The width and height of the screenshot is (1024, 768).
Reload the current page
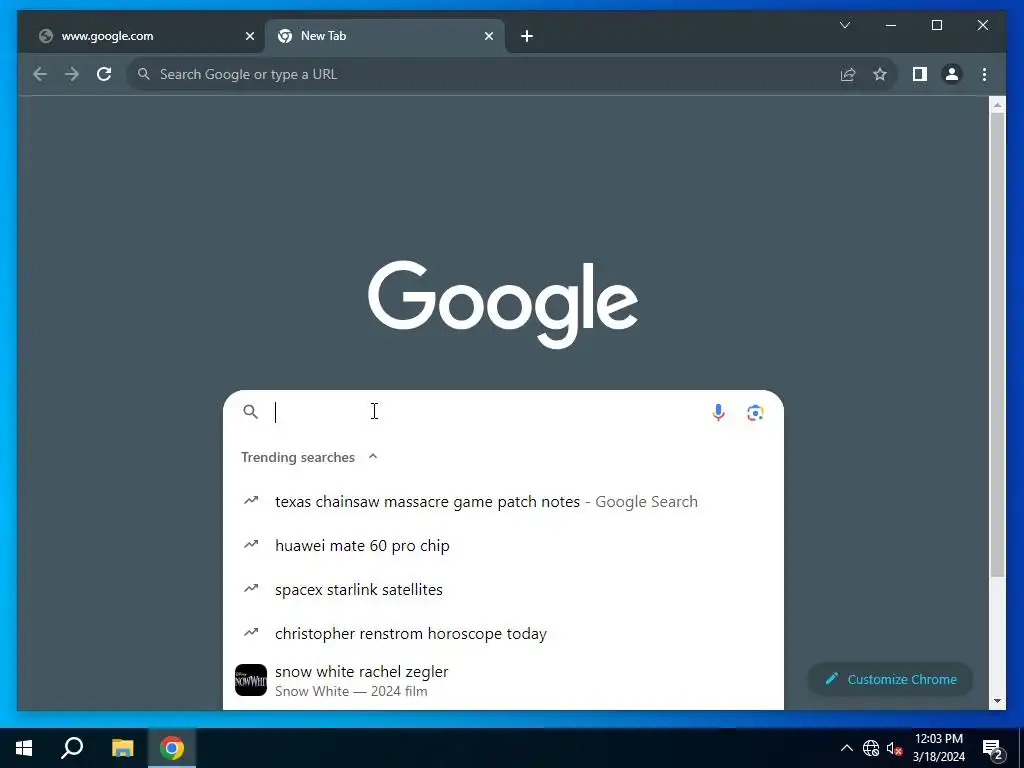[104, 74]
